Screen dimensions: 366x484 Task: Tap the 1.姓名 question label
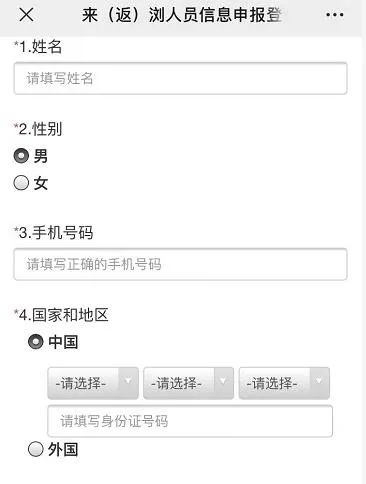38,46
